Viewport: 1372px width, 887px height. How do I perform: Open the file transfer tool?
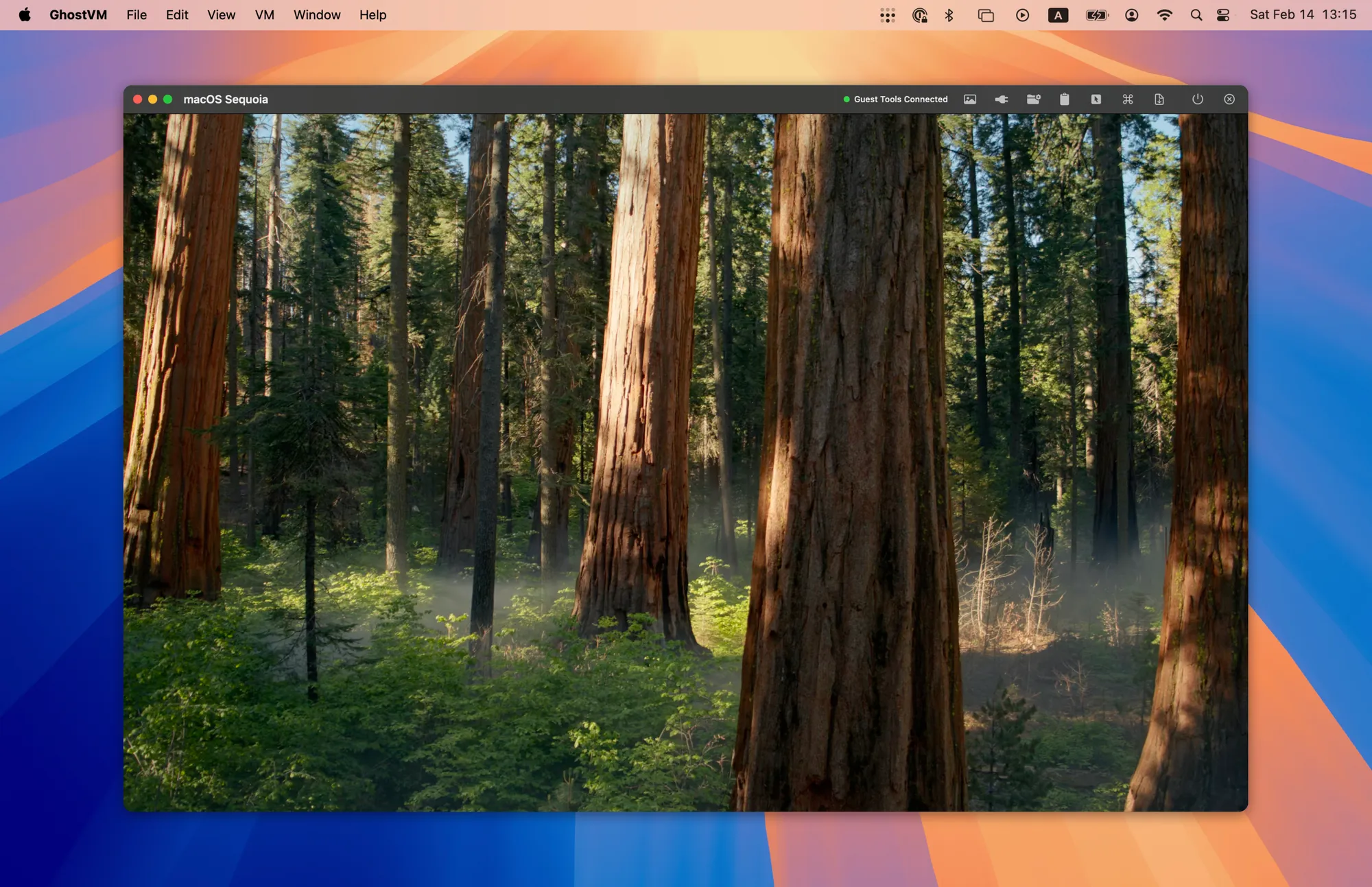(x=1160, y=99)
